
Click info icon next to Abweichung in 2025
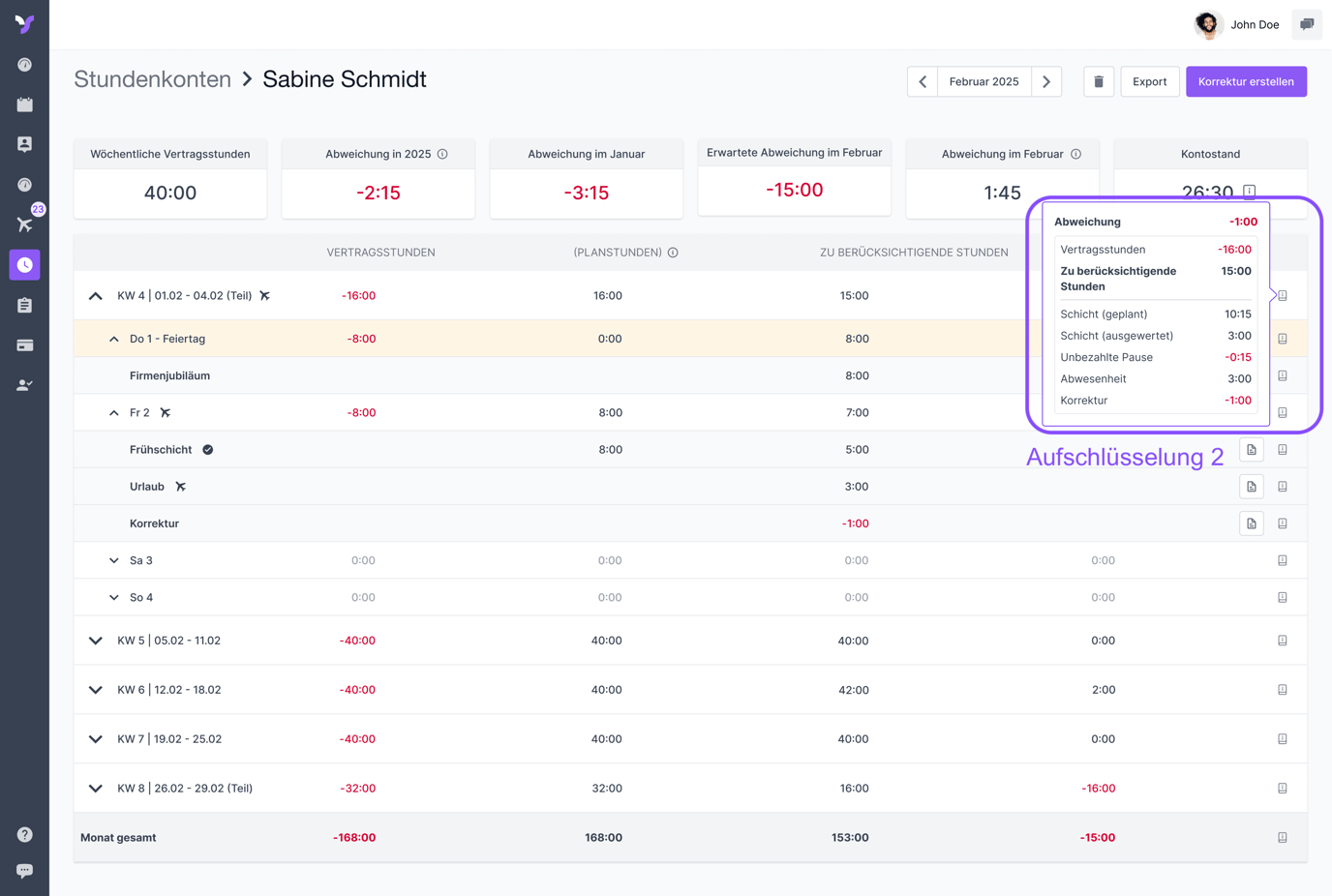tap(442, 154)
